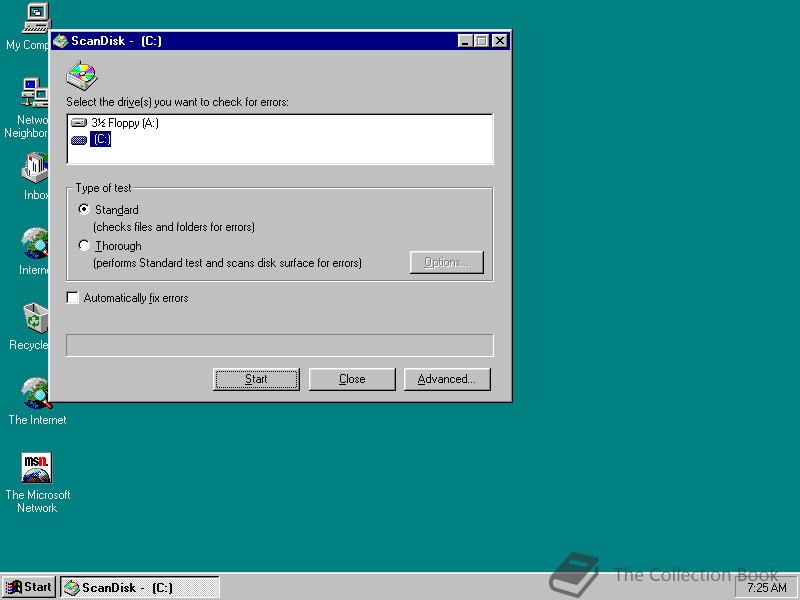Minimize the ScanDisk window
800x600 pixels.
pos(465,41)
